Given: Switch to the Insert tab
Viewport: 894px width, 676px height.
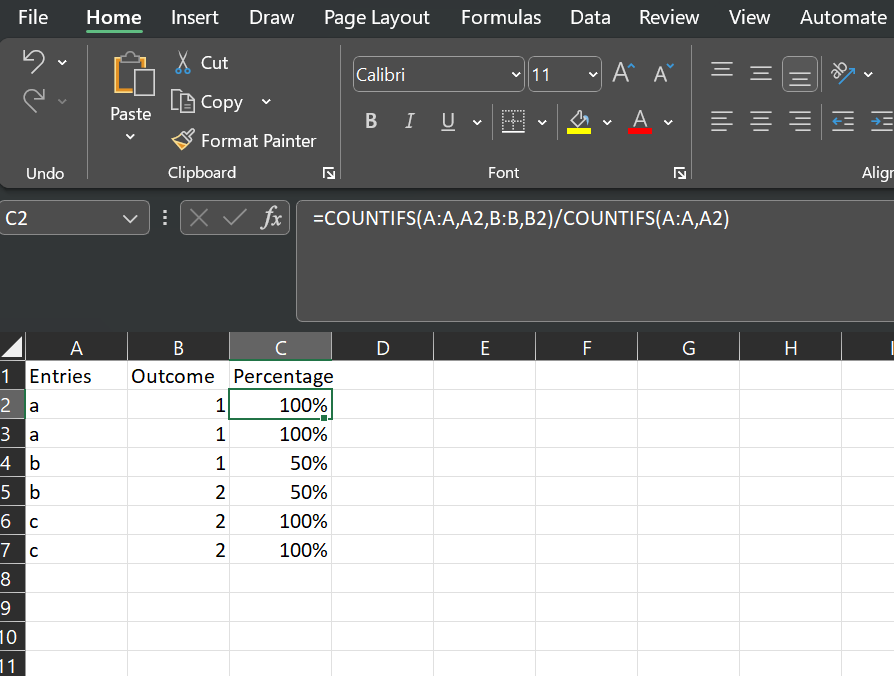Looking at the screenshot, I should [x=194, y=18].
